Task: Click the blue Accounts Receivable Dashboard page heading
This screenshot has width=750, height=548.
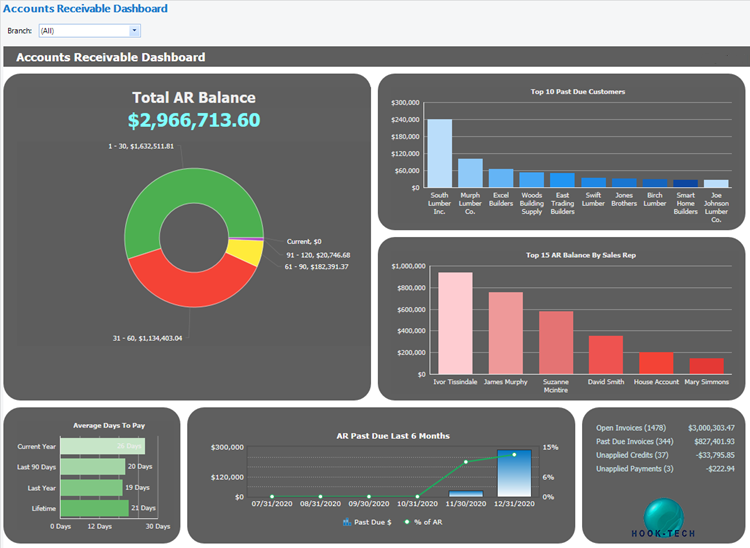Action: (86, 8)
